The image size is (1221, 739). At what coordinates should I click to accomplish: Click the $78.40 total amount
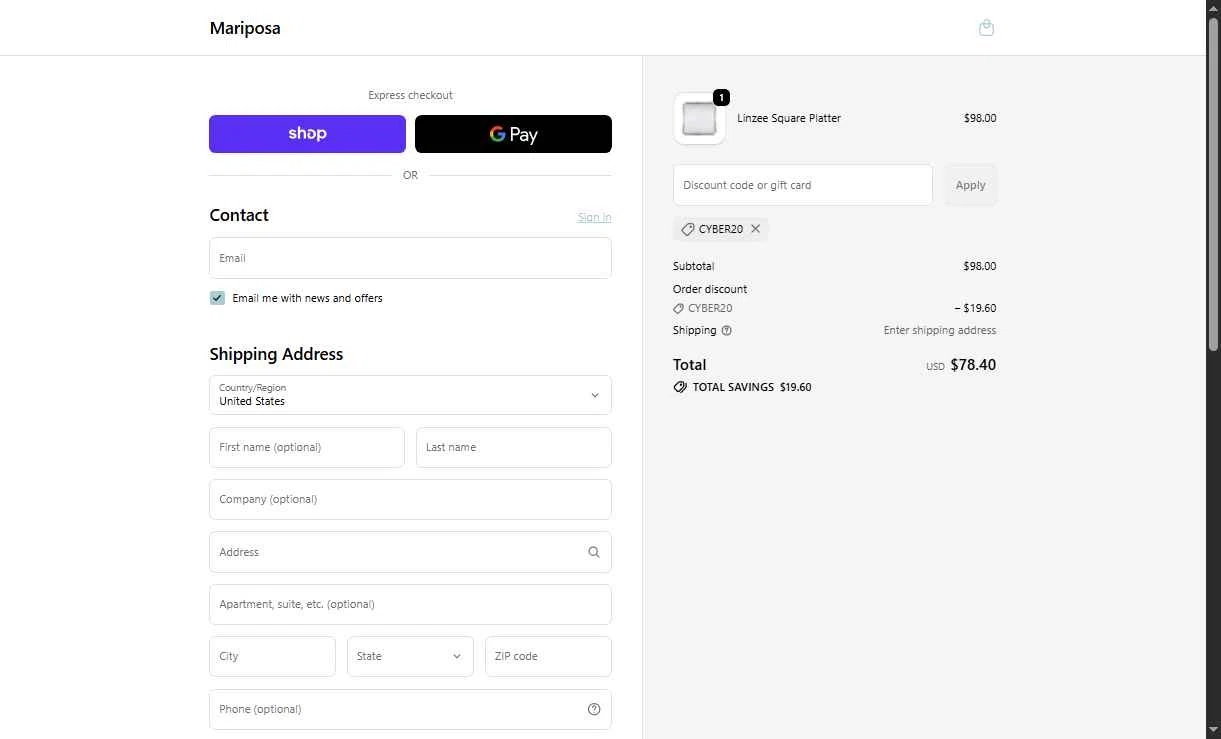(973, 365)
